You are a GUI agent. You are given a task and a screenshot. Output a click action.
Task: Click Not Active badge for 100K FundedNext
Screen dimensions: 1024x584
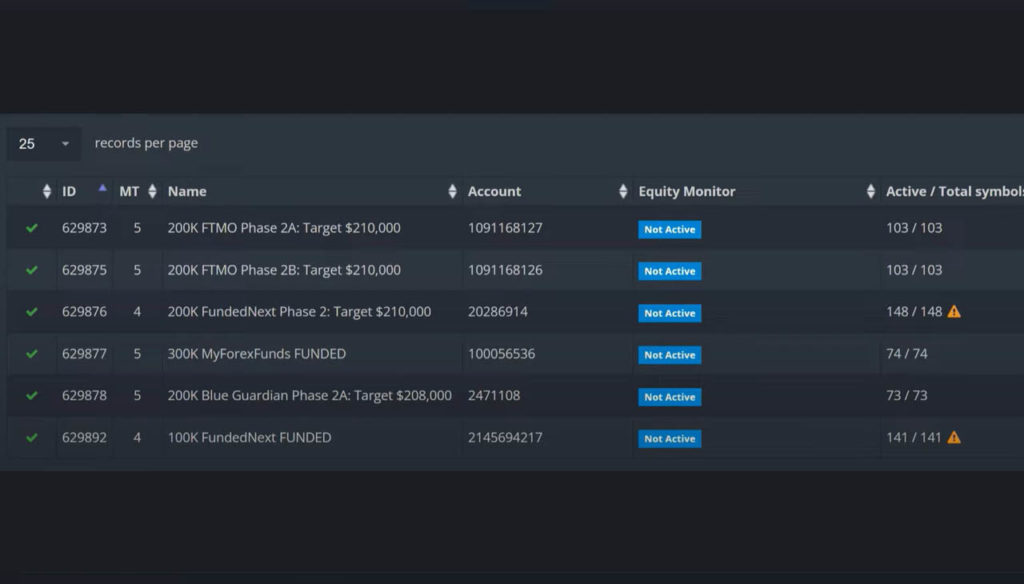669,438
